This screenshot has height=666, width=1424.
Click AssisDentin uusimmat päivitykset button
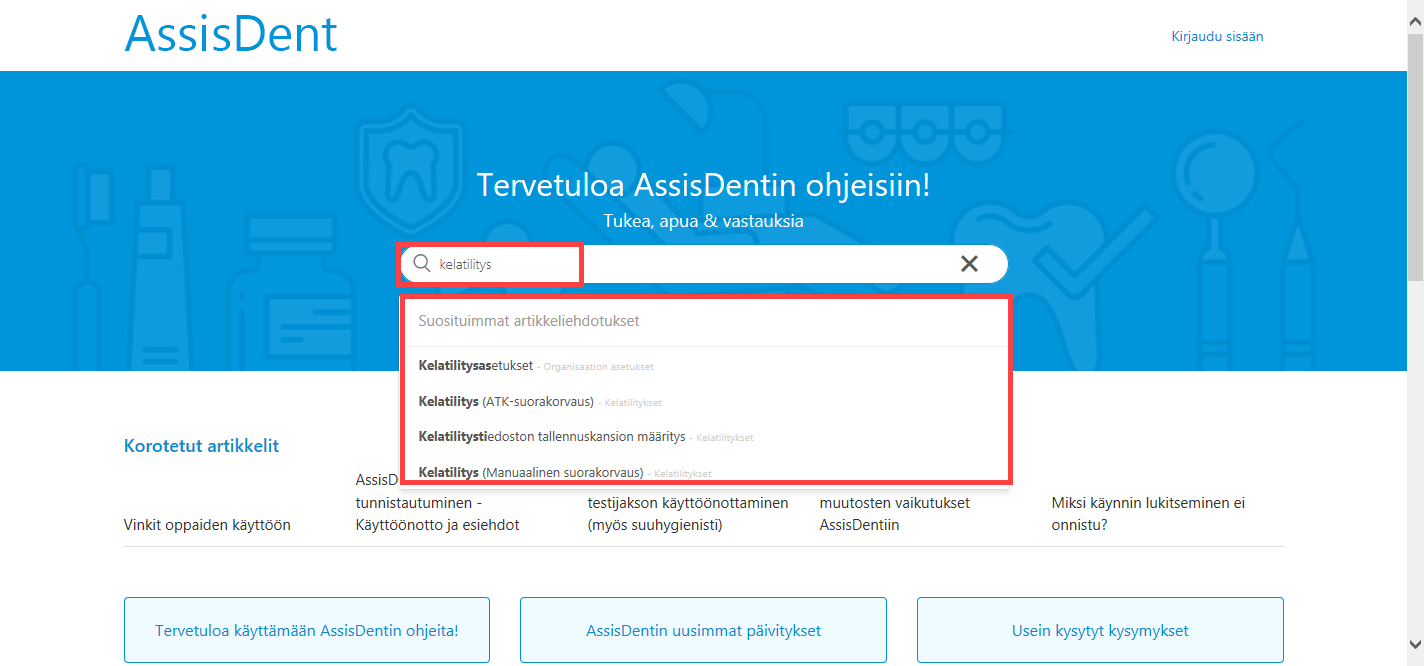tap(703, 631)
